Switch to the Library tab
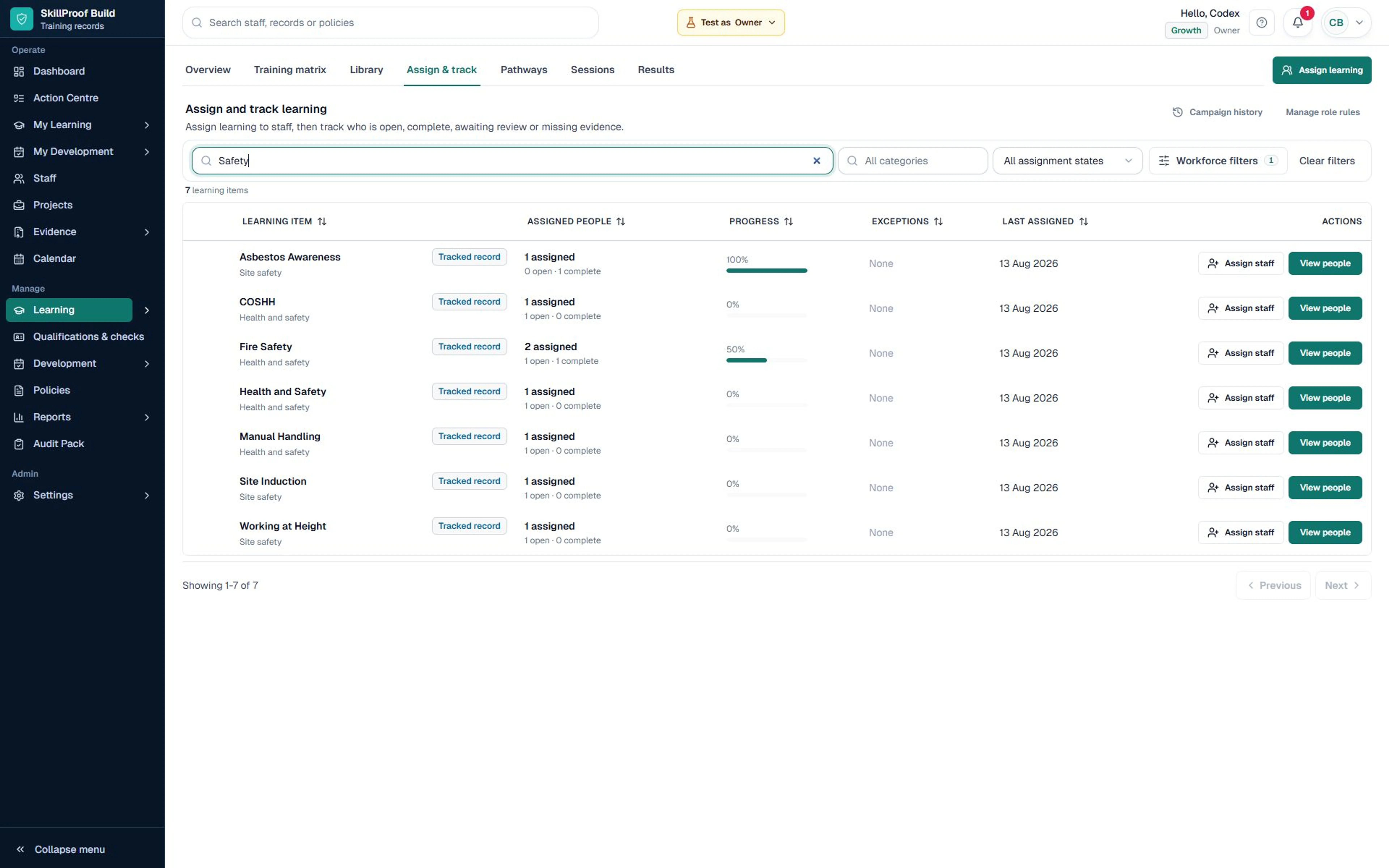 (366, 70)
